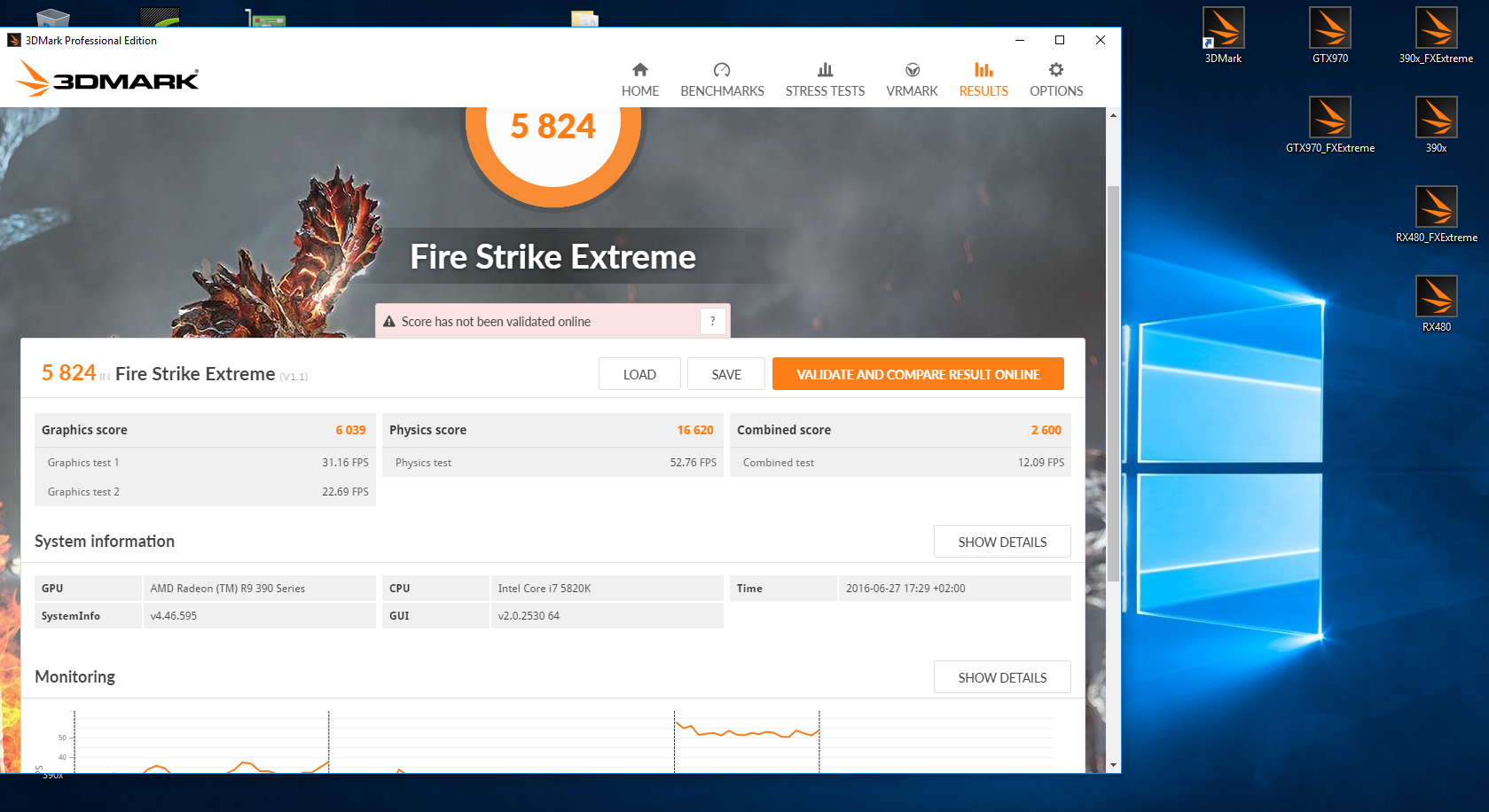Click the "Graphics test 2" row label
1489x812 pixels.
click(x=83, y=492)
